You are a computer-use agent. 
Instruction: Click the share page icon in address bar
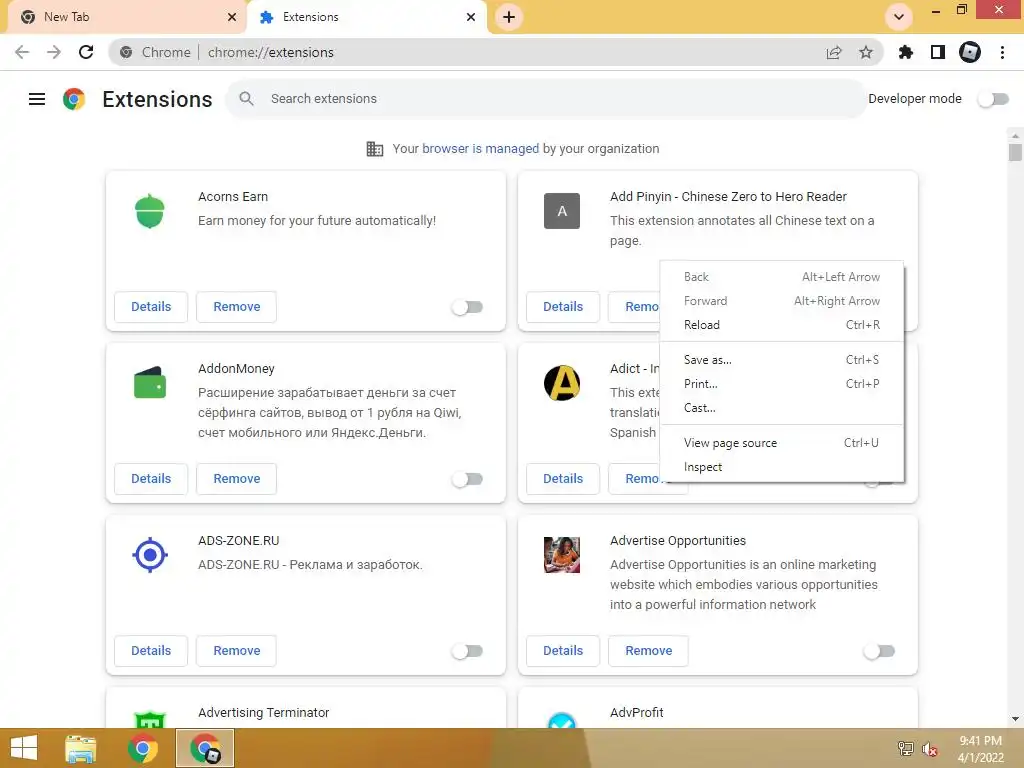pos(834,52)
